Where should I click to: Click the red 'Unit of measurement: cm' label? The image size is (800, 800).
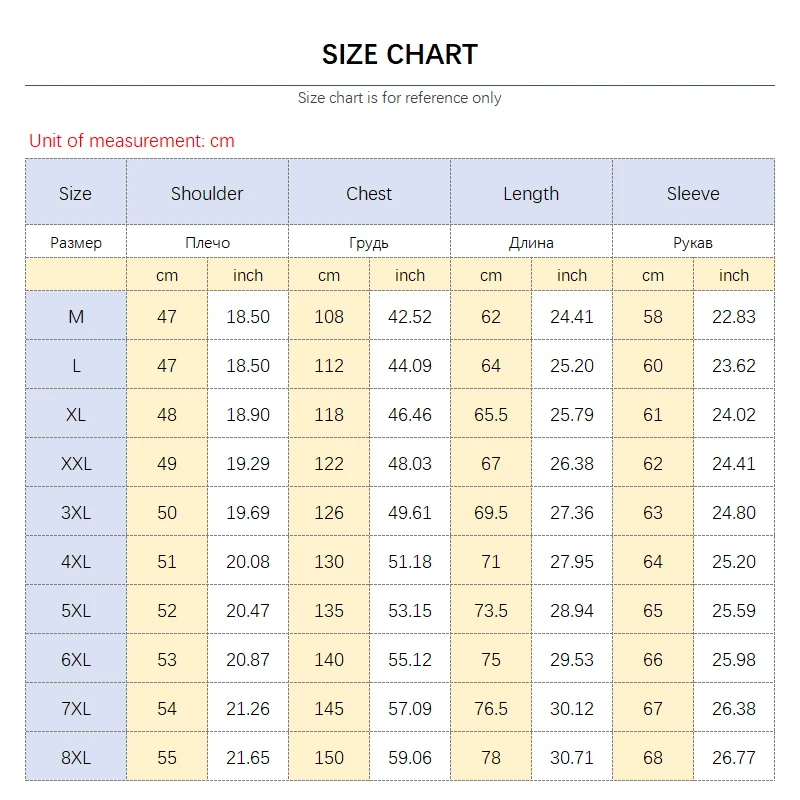click(132, 141)
